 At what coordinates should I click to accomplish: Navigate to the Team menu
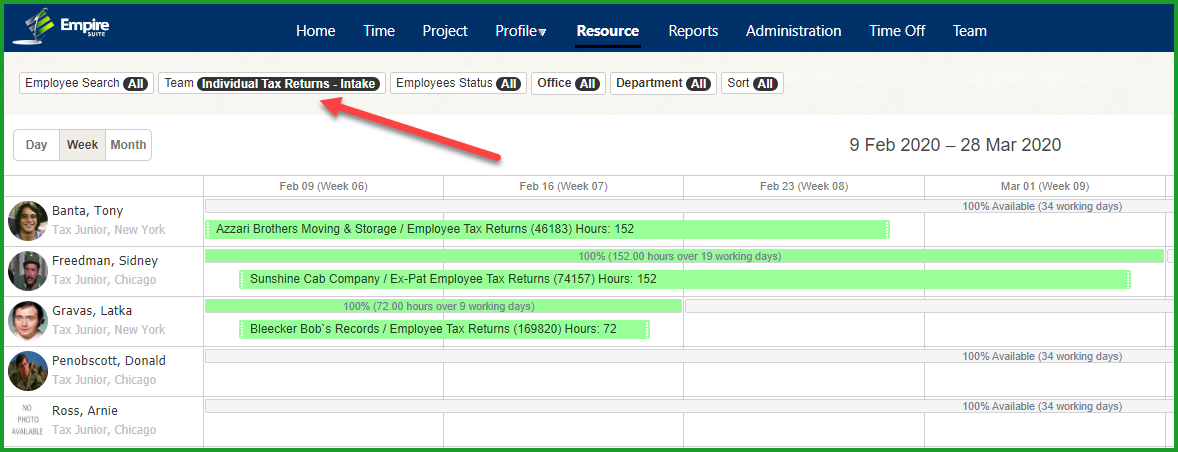970,31
